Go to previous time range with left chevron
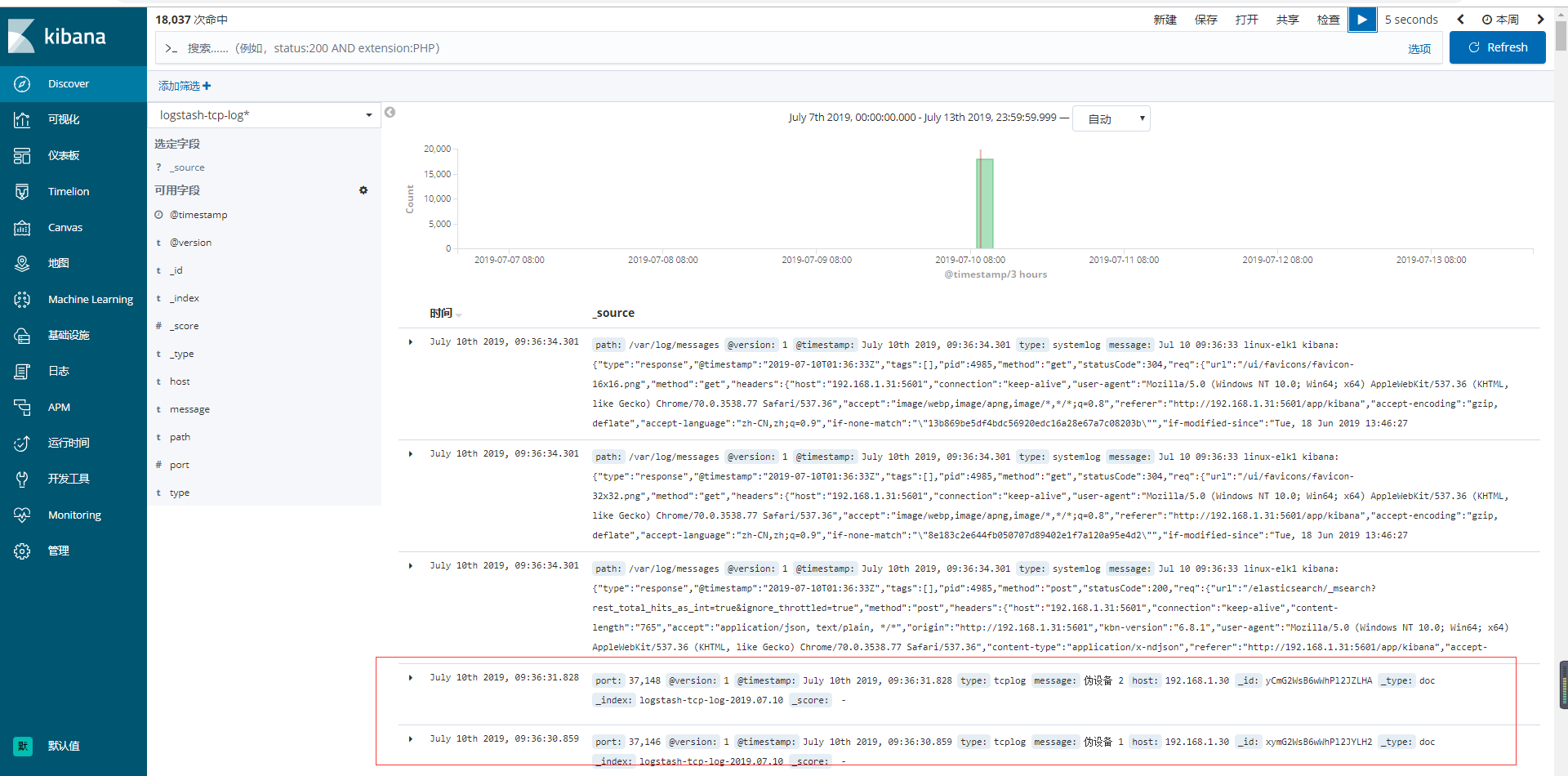The height and width of the screenshot is (776, 1568). (1460, 20)
